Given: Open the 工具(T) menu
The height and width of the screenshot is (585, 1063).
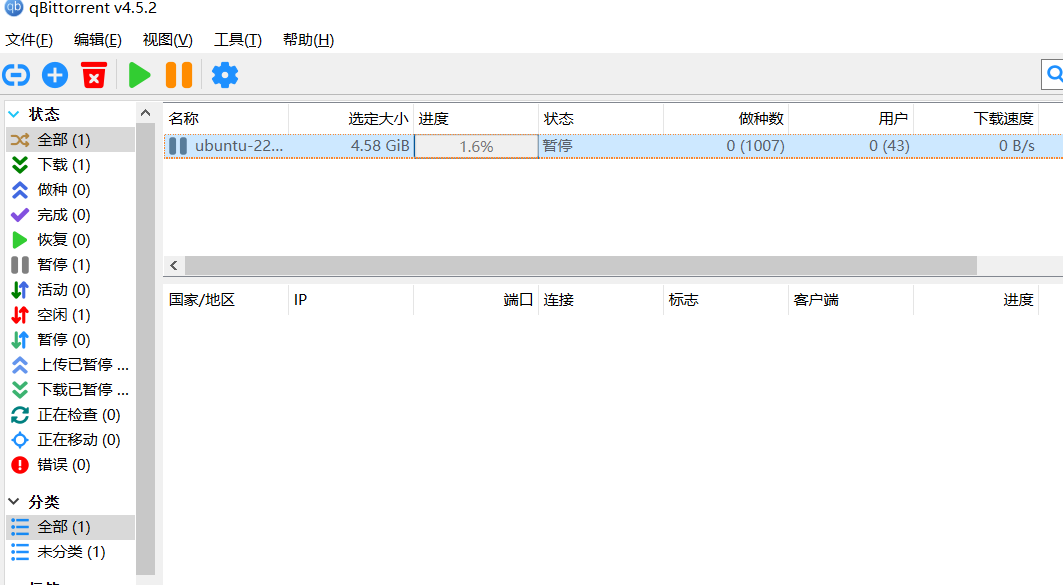Looking at the screenshot, I should coord(238,40).
